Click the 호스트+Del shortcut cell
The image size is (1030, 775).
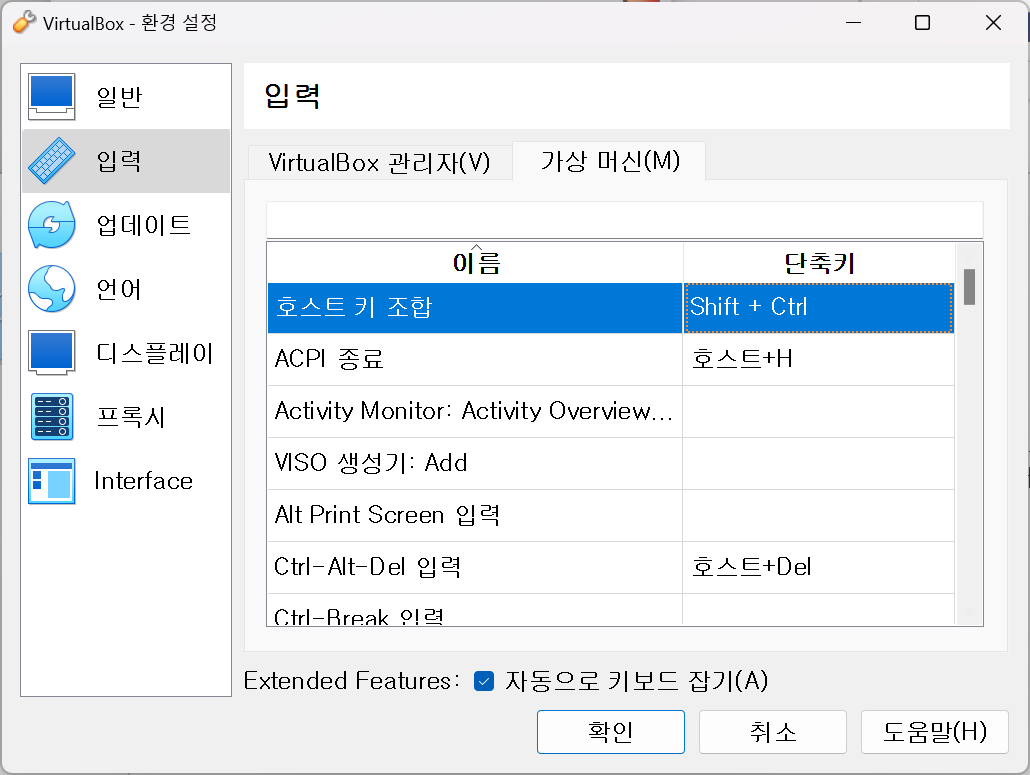[818, 567]
